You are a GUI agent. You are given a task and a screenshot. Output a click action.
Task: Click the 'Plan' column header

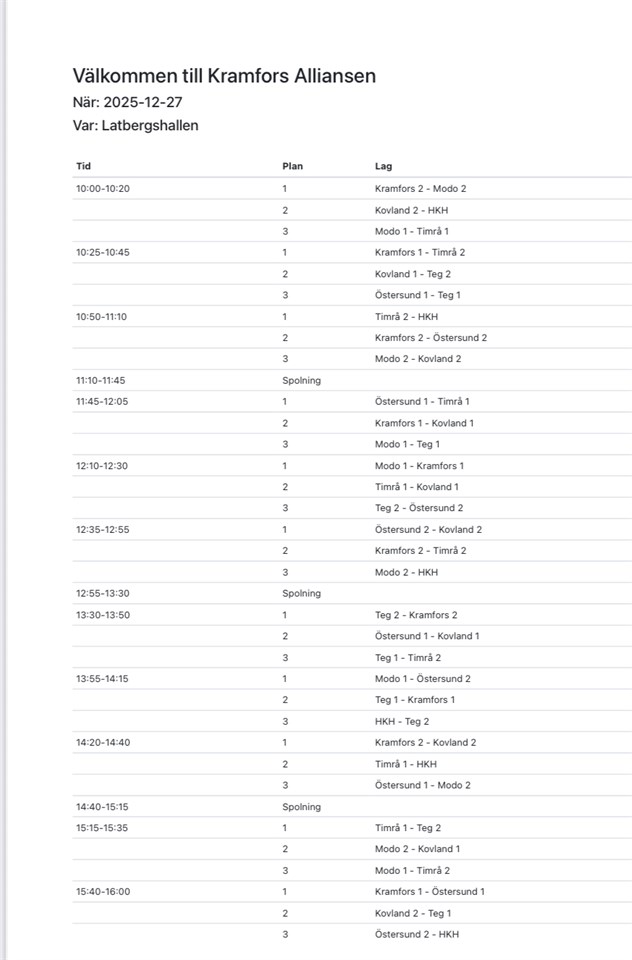pos(292,166)
